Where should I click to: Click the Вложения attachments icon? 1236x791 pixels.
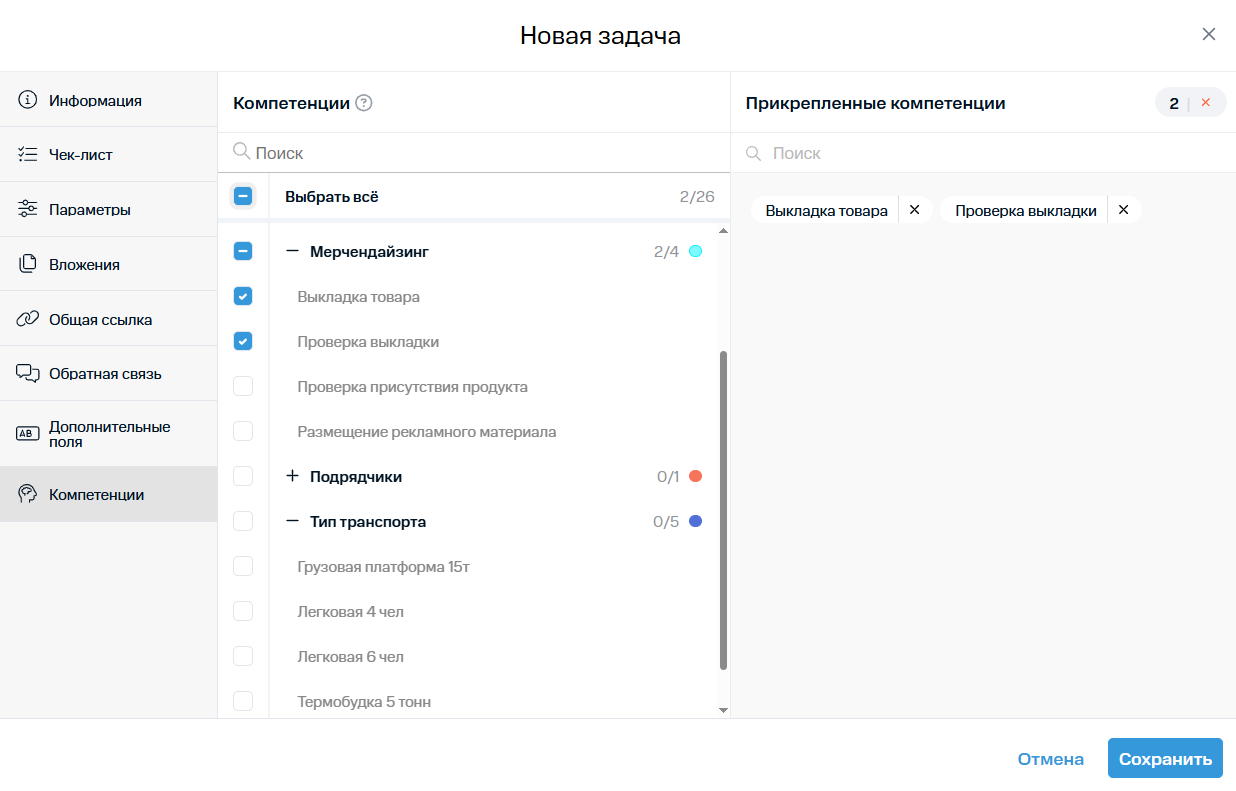(28, 265)
